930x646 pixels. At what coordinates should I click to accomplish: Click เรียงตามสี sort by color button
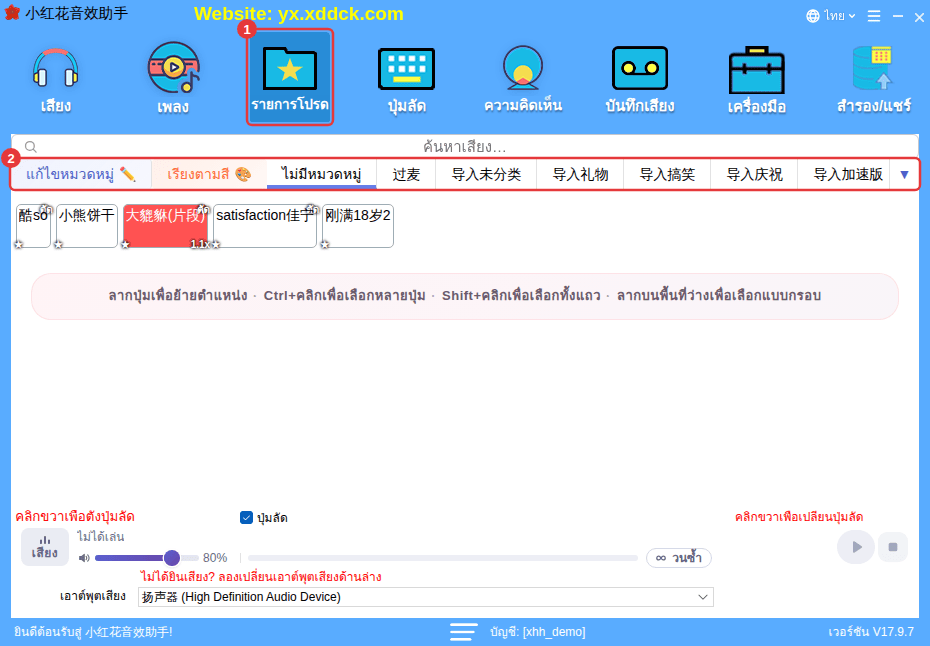(x=209, y=174)
